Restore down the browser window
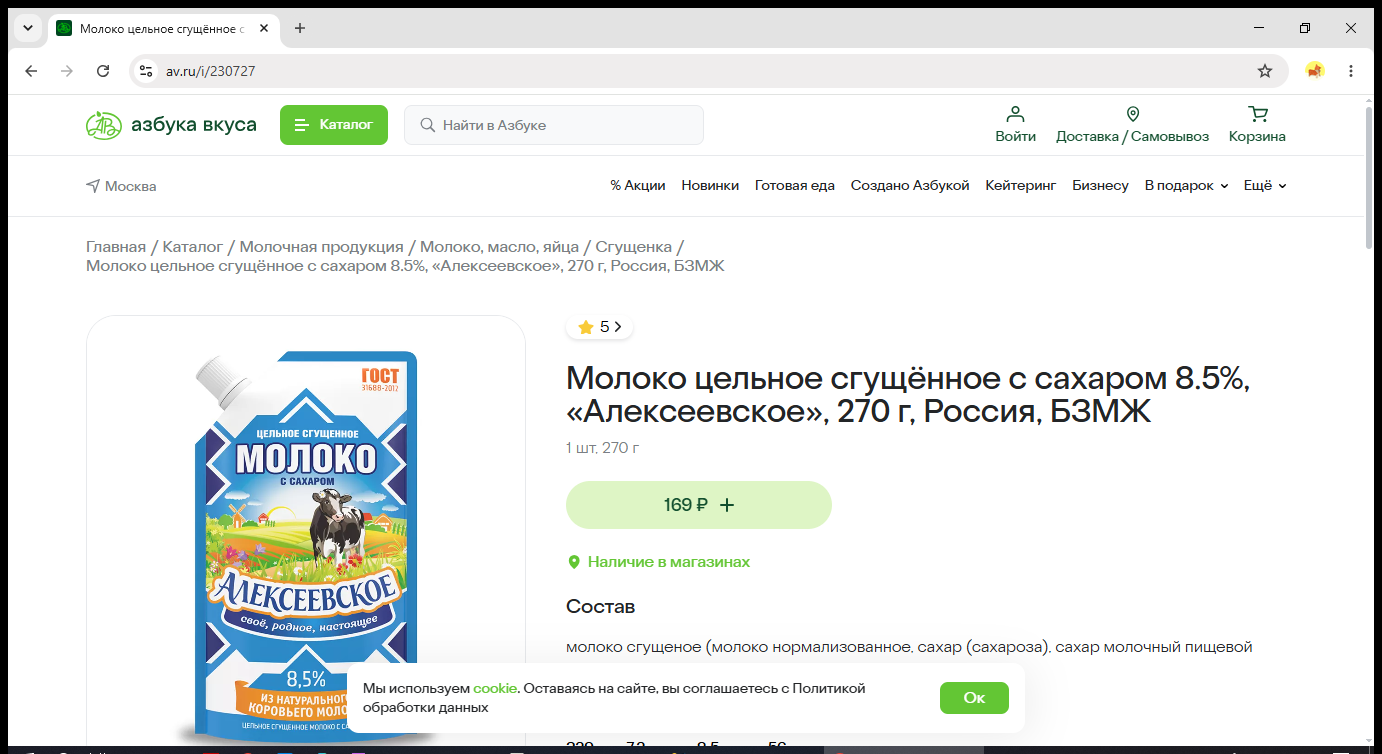The width and height of the screenshot is (1382, 754). [x=1305, y=28]
